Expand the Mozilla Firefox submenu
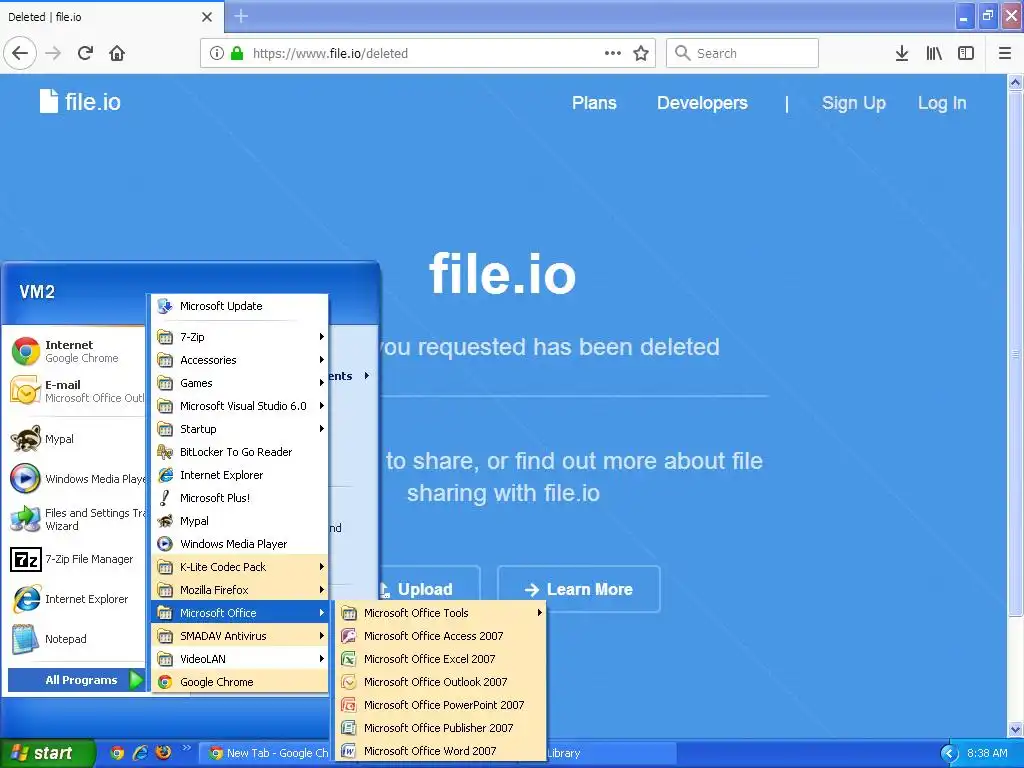 [x=240, y=590]
